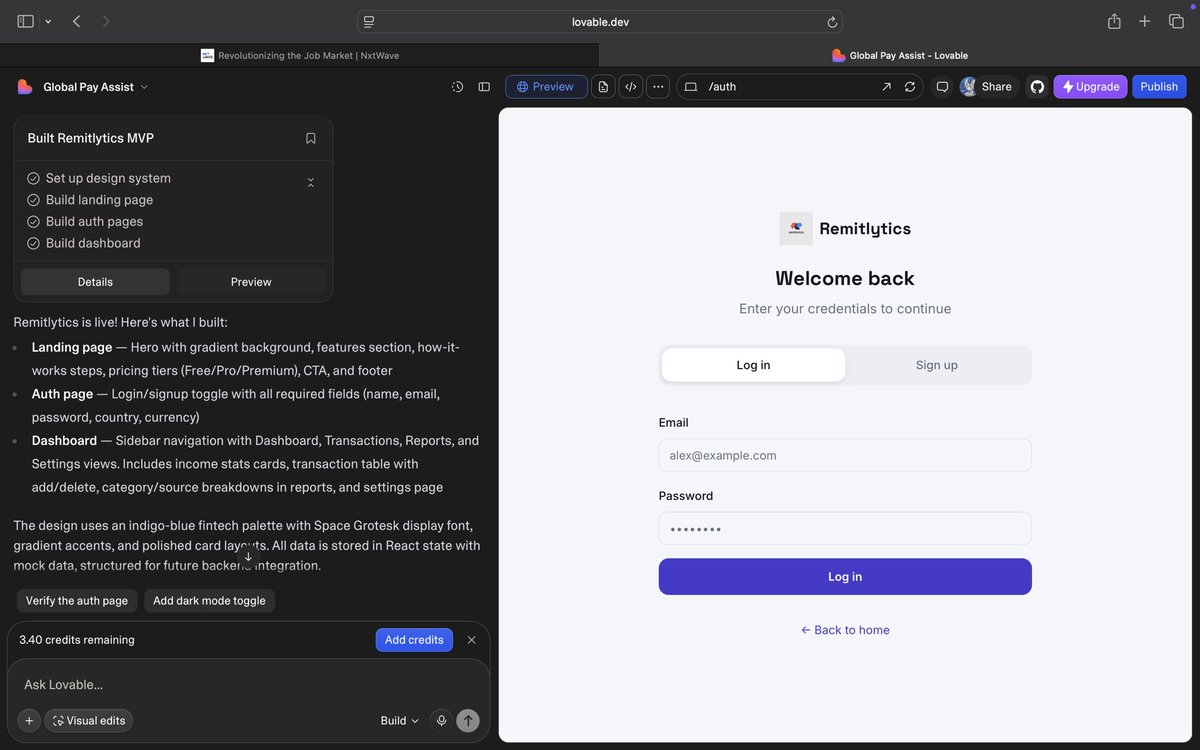Click the Add dark mode toggle suggestion
Screen dimensions: 1200x750
(209, 601)
